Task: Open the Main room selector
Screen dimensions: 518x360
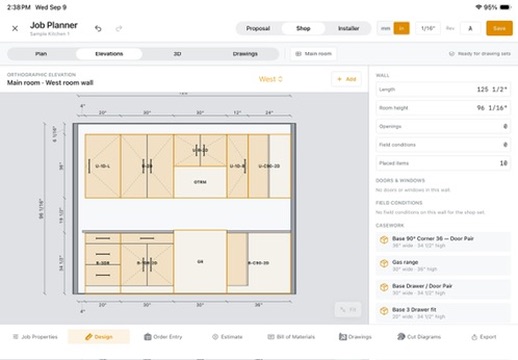Action: [313, 54]
